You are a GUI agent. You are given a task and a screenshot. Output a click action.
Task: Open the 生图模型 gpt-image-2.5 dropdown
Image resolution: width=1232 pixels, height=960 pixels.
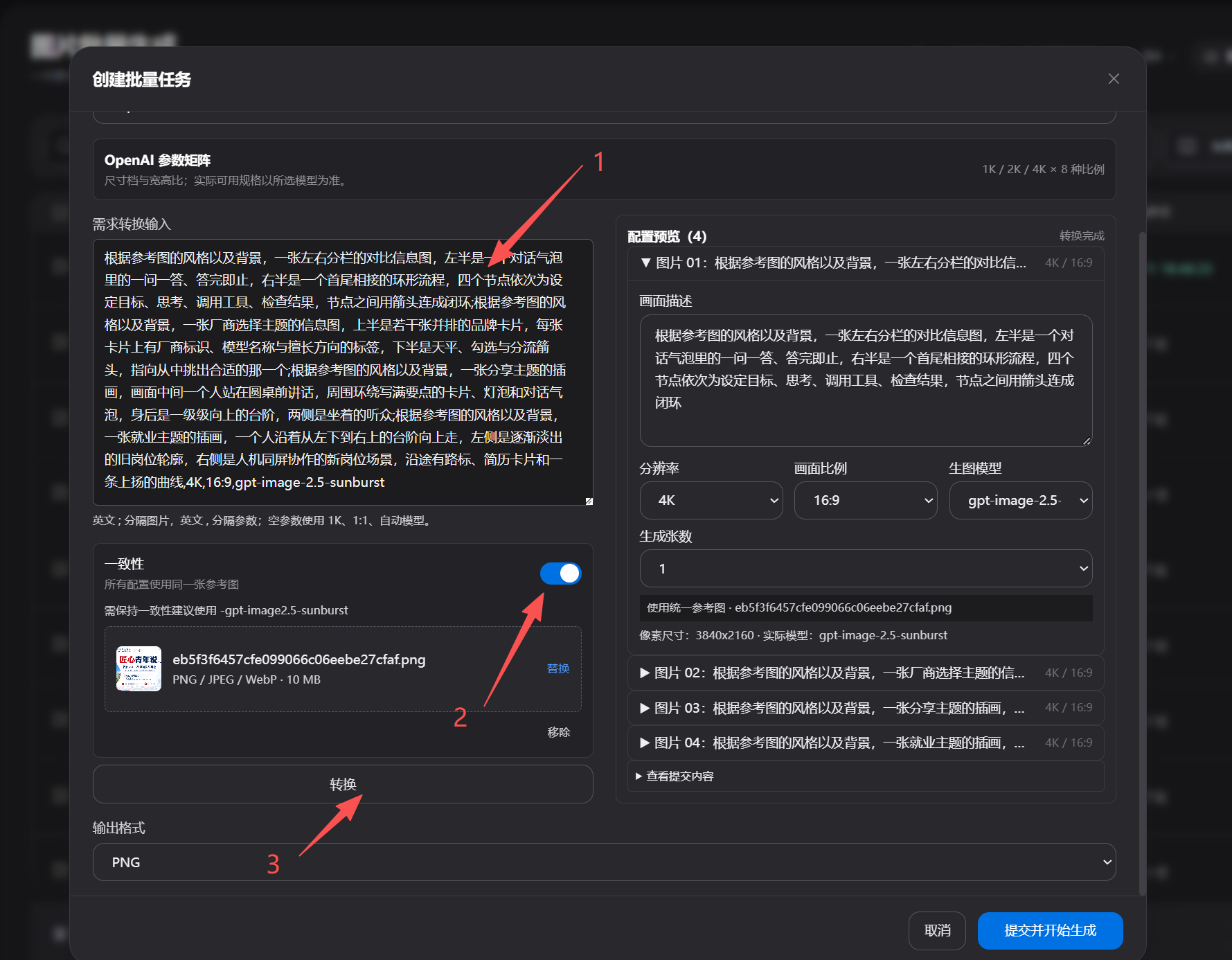(1021, 500)
